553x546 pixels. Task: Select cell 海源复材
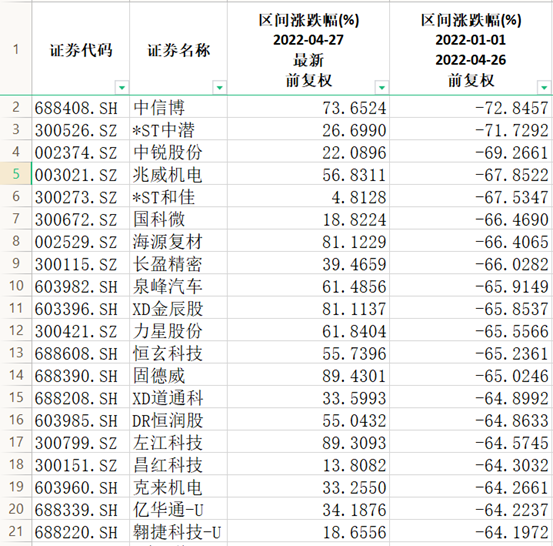tap(178, 241)
